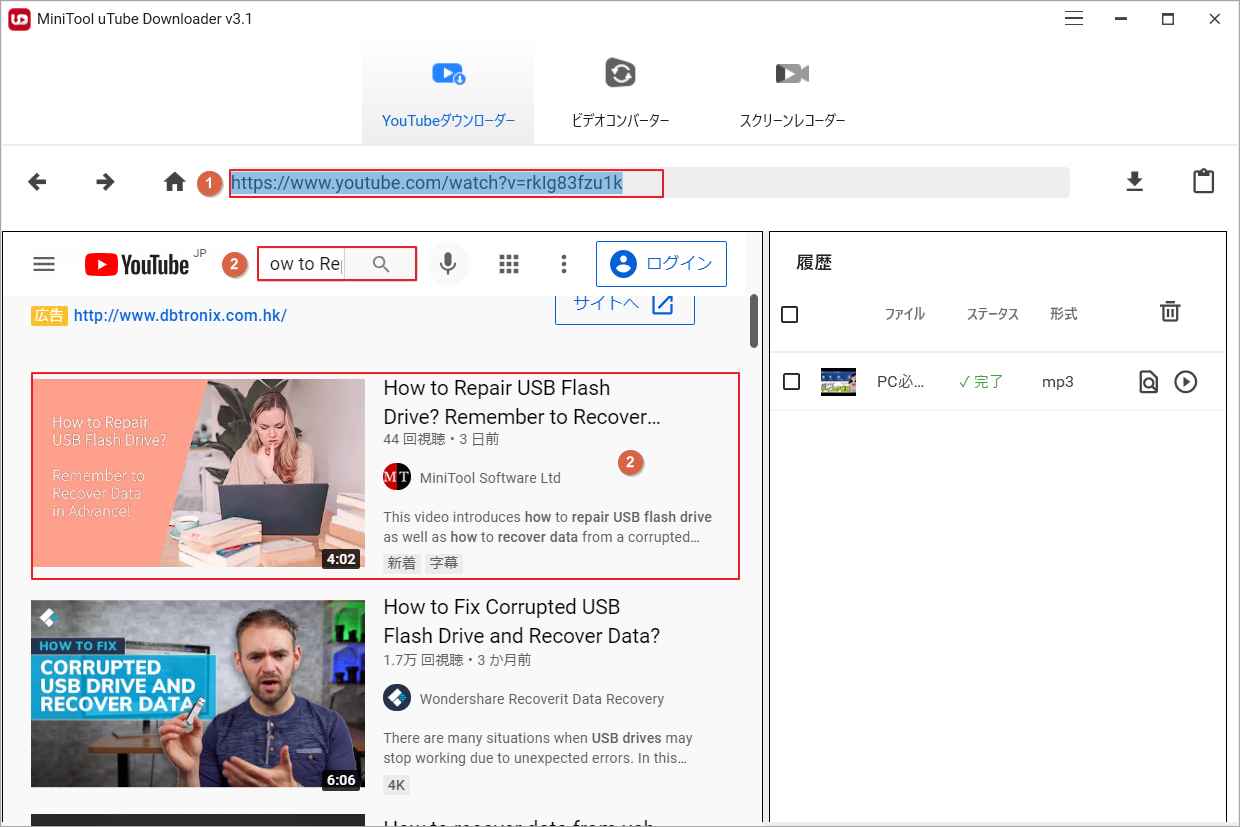This screenshot has width=1240, height=827.
Task: Click the clipboard paste URL icon
Action: pyautogui.click(x=1203, y=182)
